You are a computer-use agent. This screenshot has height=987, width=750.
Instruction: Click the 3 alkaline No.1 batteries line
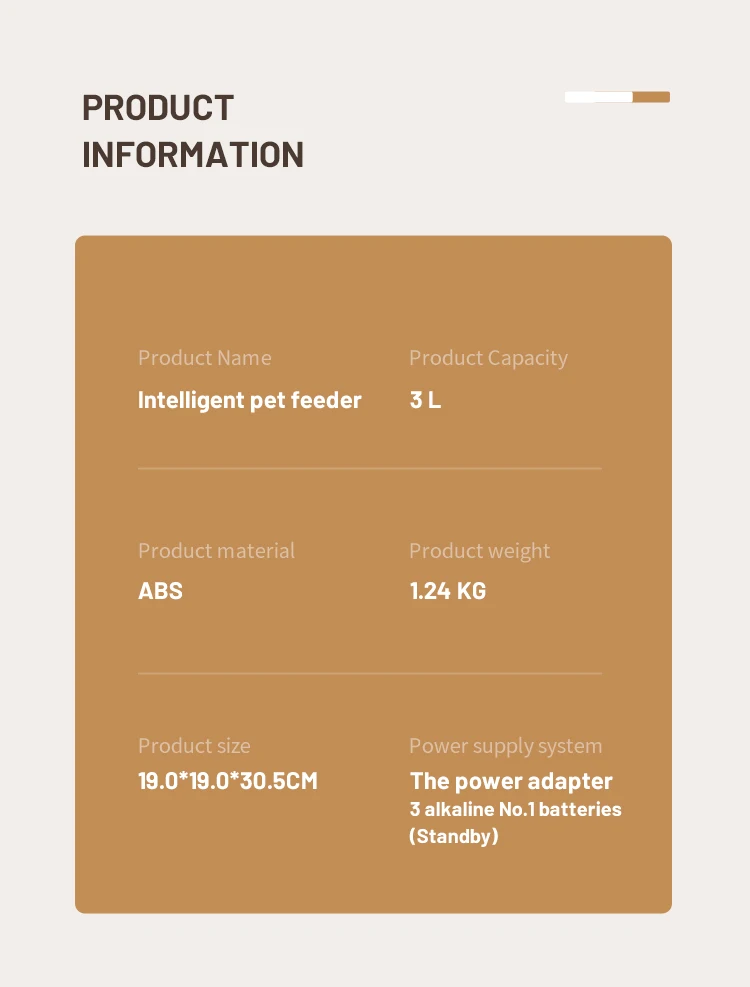(x=515, y=809)
